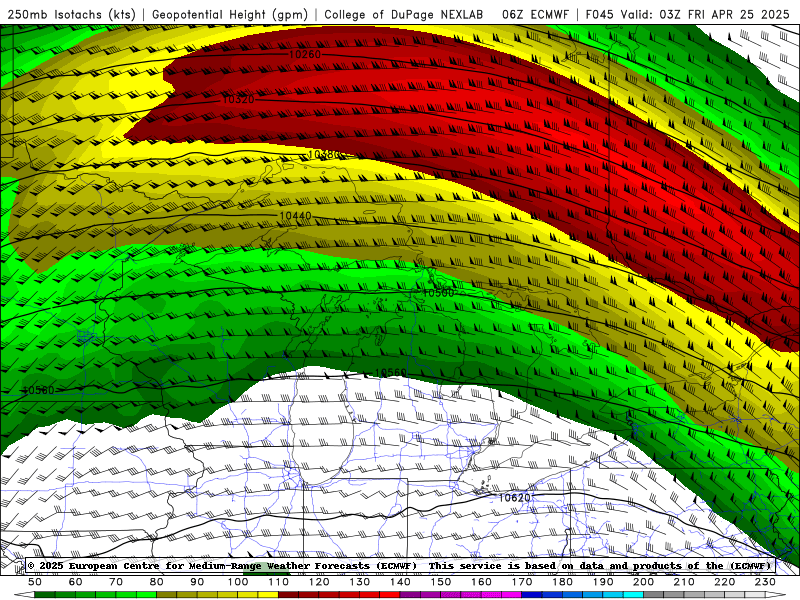This screenshot has height=600, width=800.
Task: Pick the 100 knot scale label
Action: 238,582
